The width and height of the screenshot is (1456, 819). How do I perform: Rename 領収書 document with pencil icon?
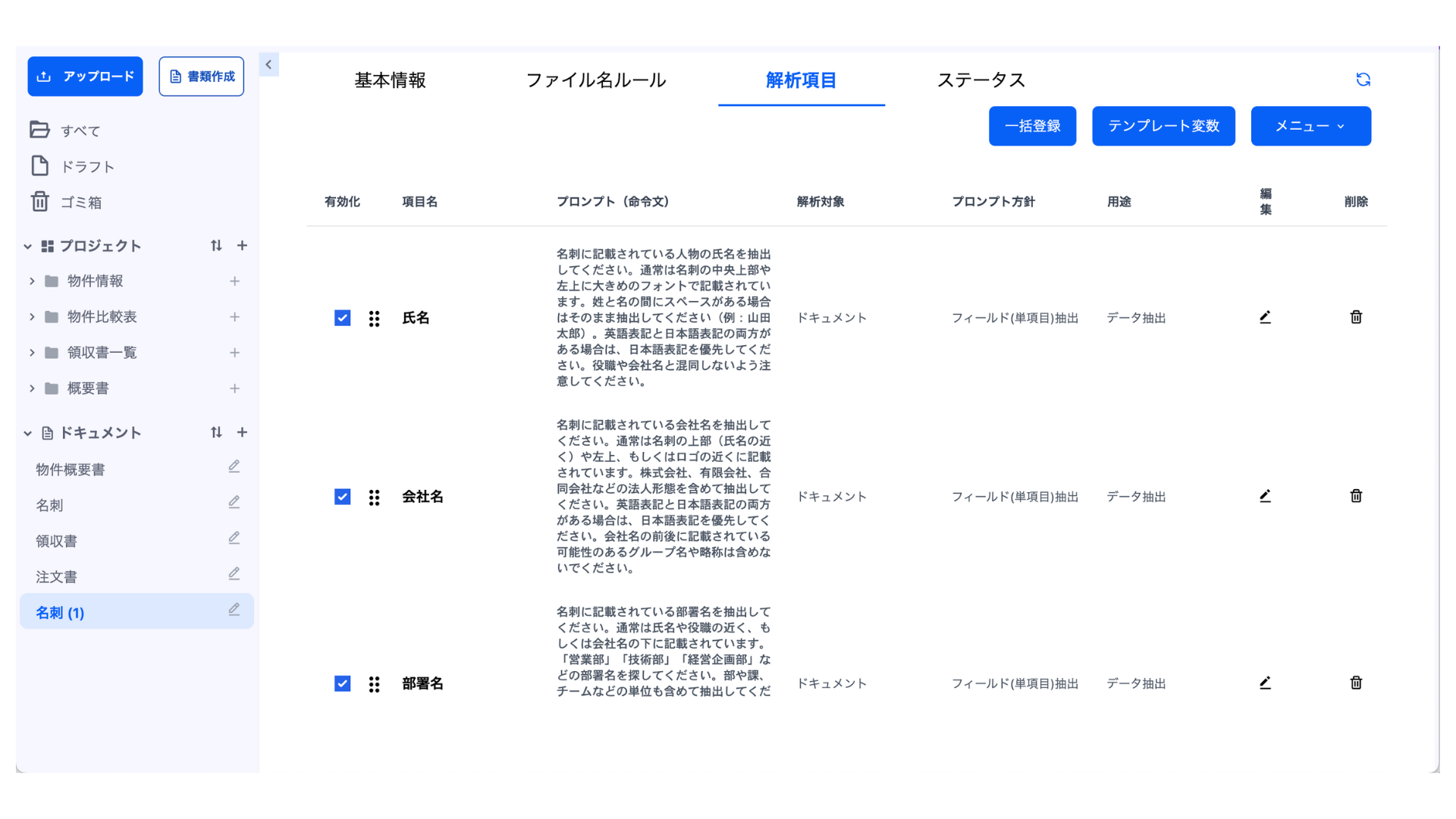(234, 538)
